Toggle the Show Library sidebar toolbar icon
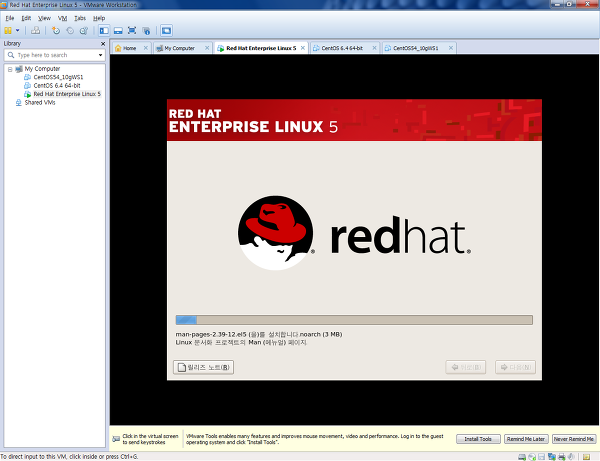 (104, 30)
